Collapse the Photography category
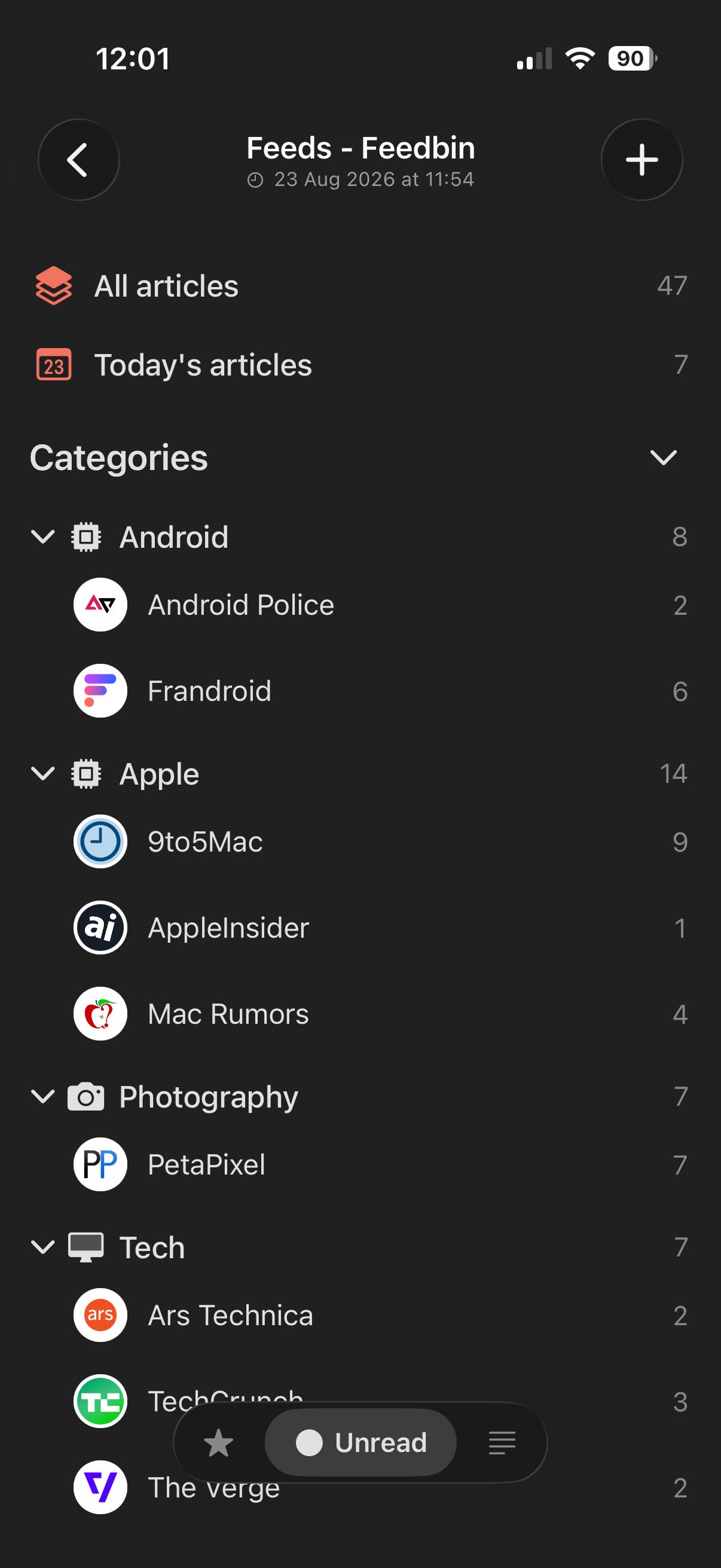Screen dimensions: 721x1568 pyautogui.click(x=42, y=1096)
